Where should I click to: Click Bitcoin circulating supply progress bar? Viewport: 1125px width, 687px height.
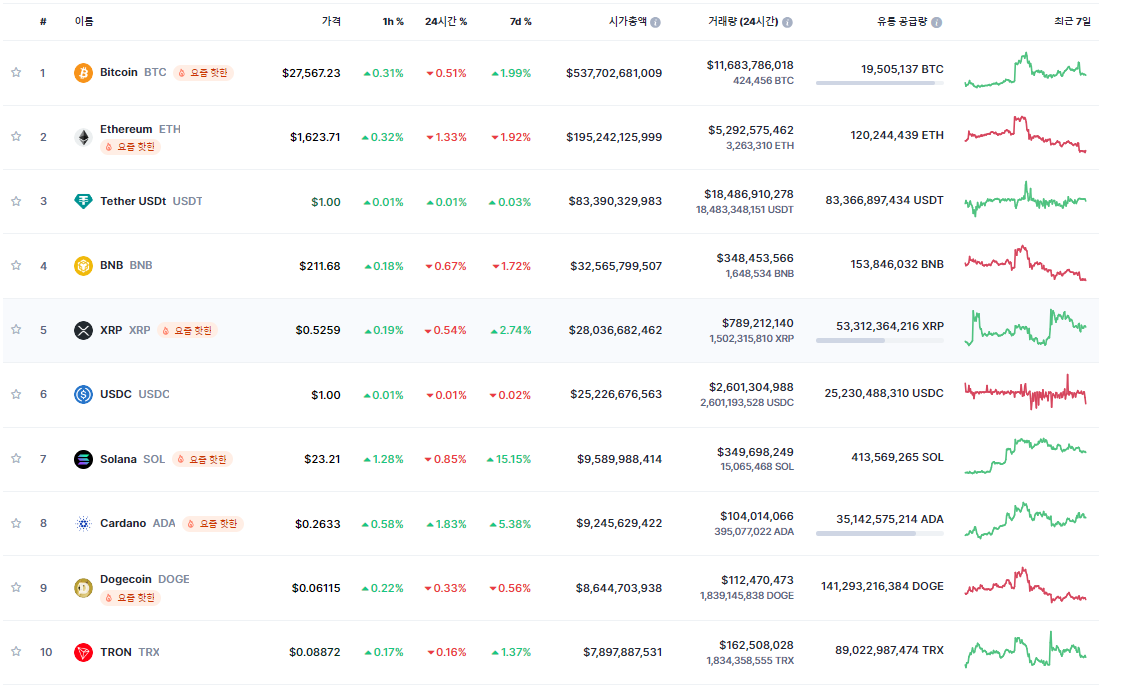(880, 83)
